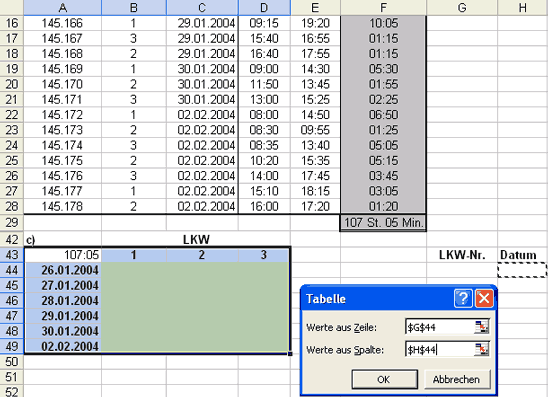
Task: Select row header 29
Action: tap(12, 223)
